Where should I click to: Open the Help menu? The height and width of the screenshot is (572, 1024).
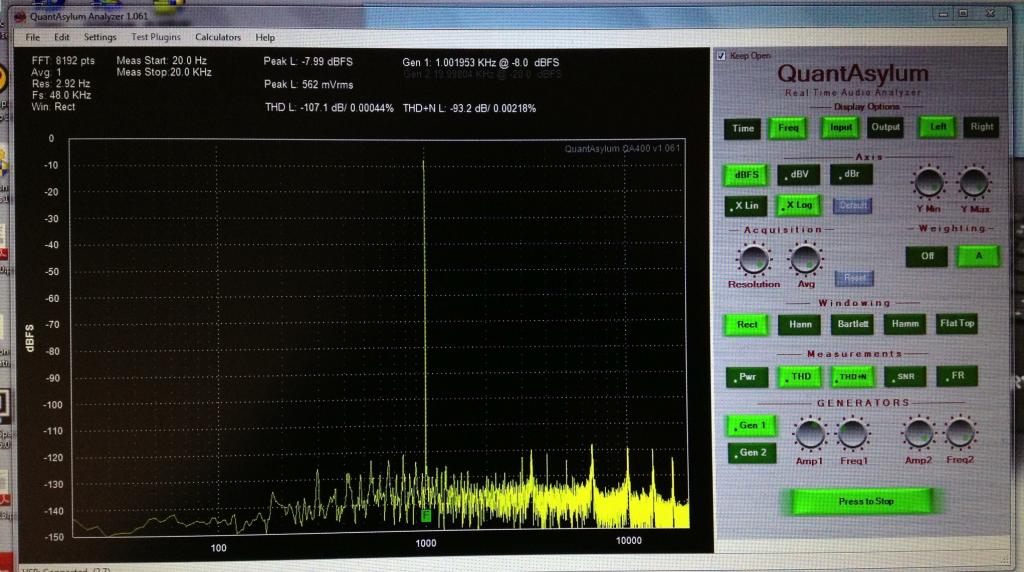pyautogui.click(x=264, y=37)
